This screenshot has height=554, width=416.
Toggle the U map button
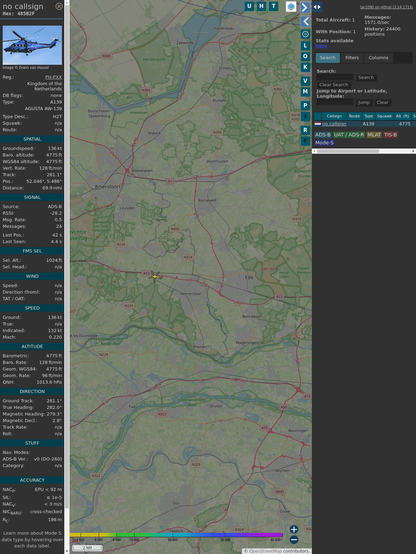249,6
